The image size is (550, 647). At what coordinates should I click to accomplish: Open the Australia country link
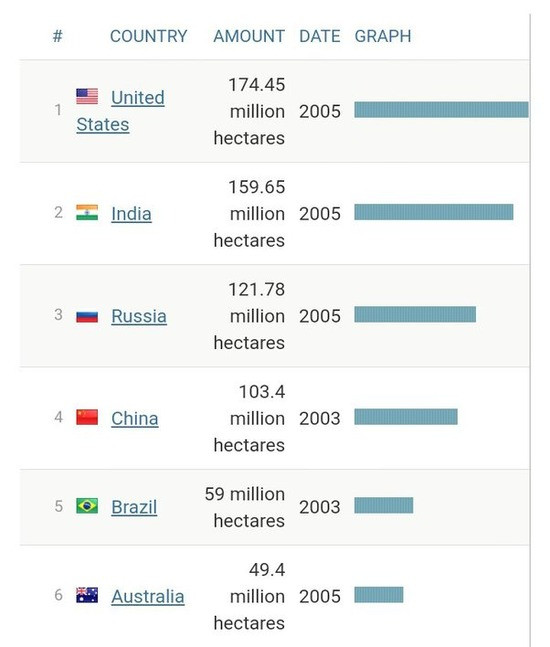pyautogui.click(x=148, y=597)
